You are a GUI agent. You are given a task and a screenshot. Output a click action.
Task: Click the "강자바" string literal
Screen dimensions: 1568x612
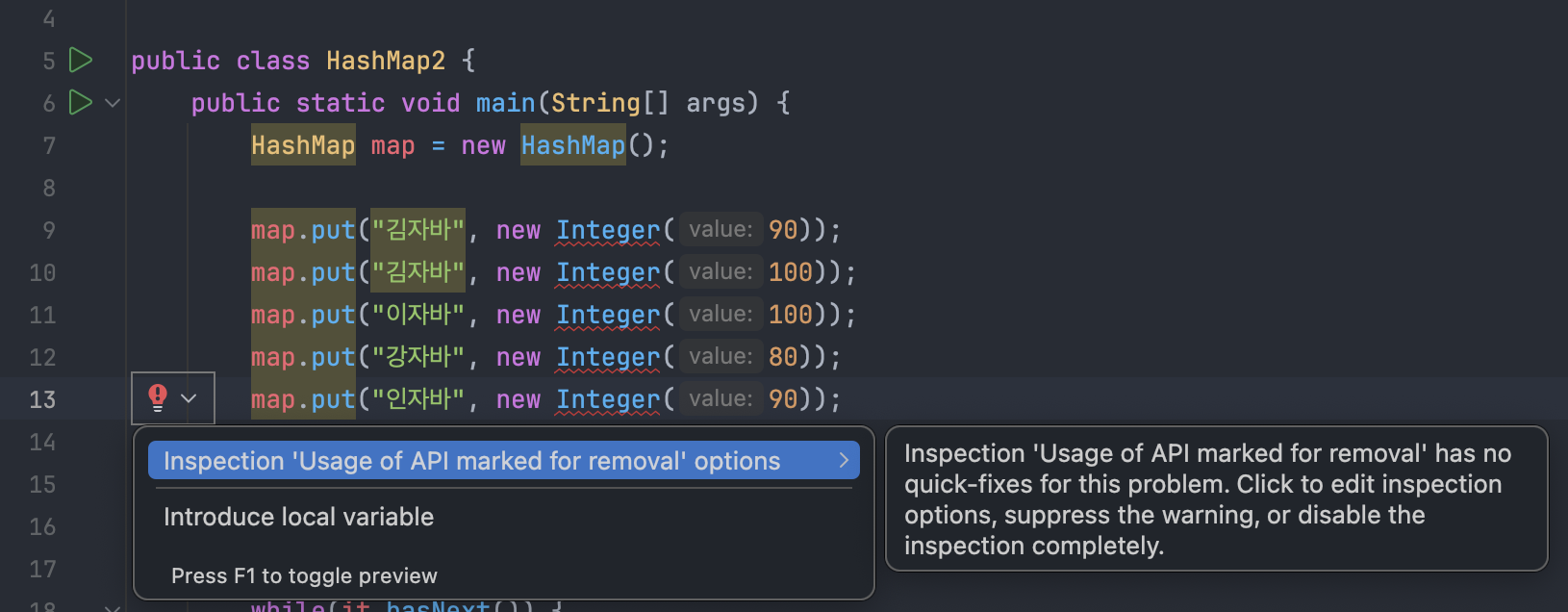click(x=418, y=357)
